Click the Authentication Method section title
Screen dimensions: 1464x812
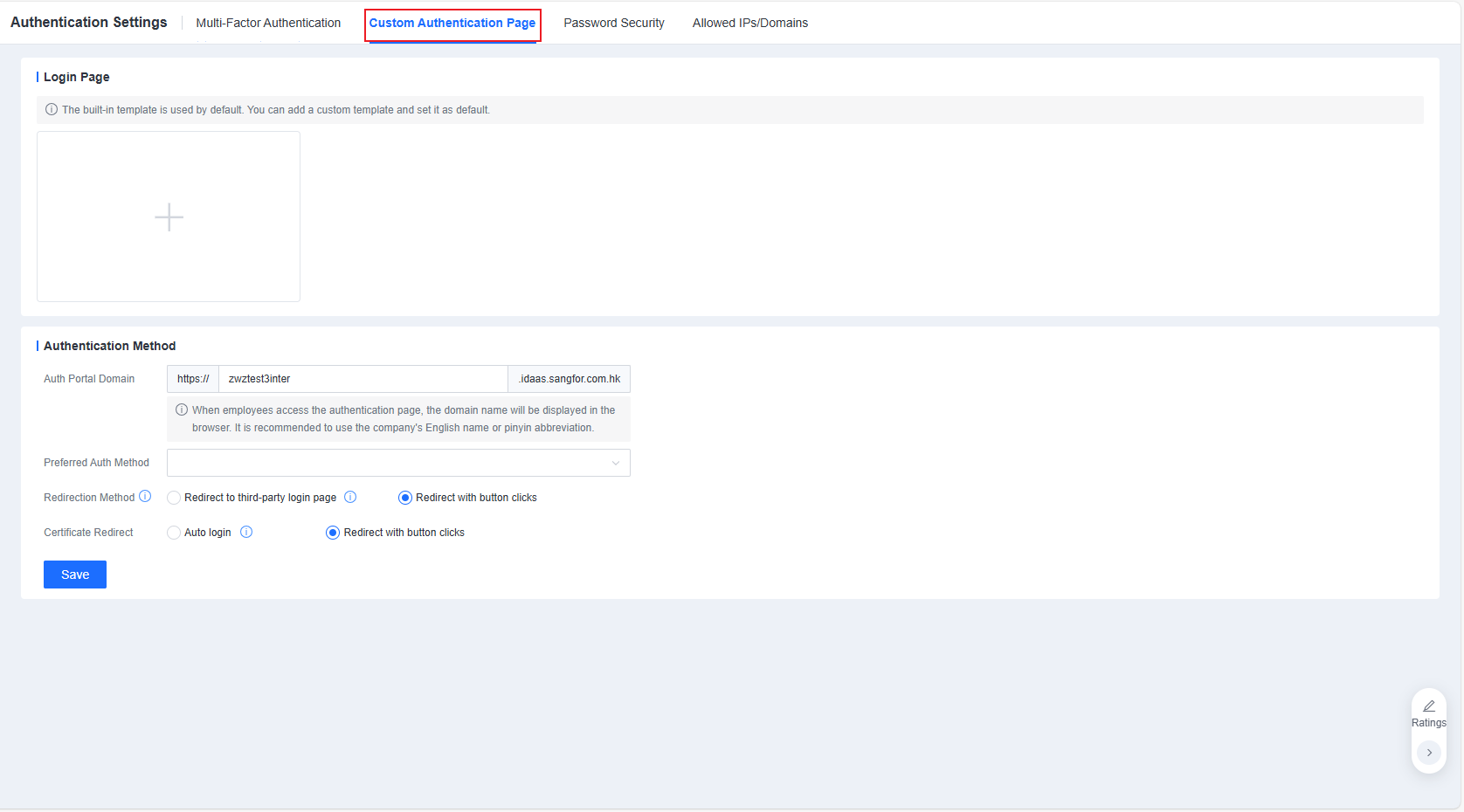[110, 346]
